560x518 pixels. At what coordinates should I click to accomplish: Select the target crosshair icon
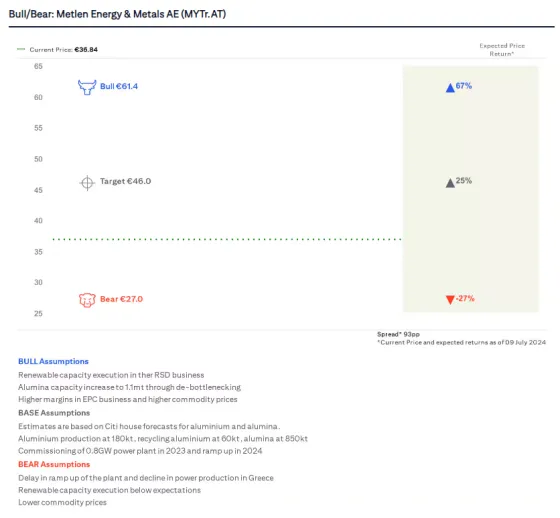click(x=87, y=183)
